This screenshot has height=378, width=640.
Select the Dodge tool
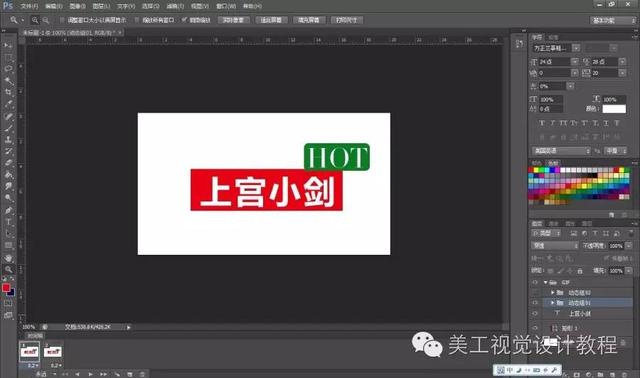[x=8, y=198]
